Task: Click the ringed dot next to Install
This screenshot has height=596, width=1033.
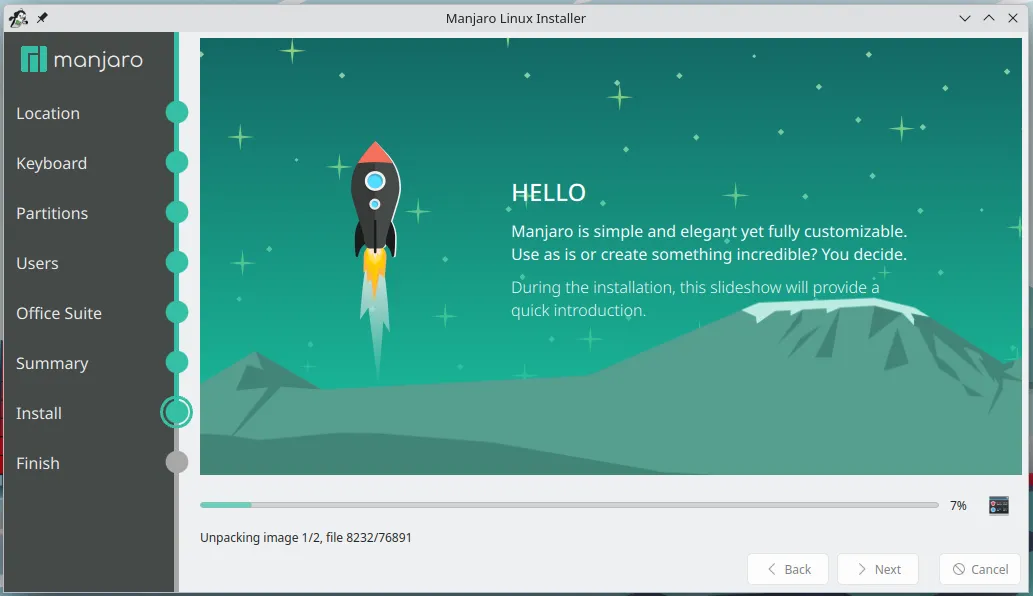Action: tap(177, 412)
